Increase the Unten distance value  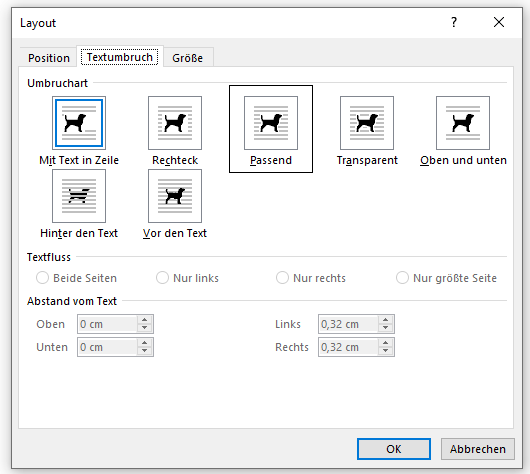tap(145, 343)
